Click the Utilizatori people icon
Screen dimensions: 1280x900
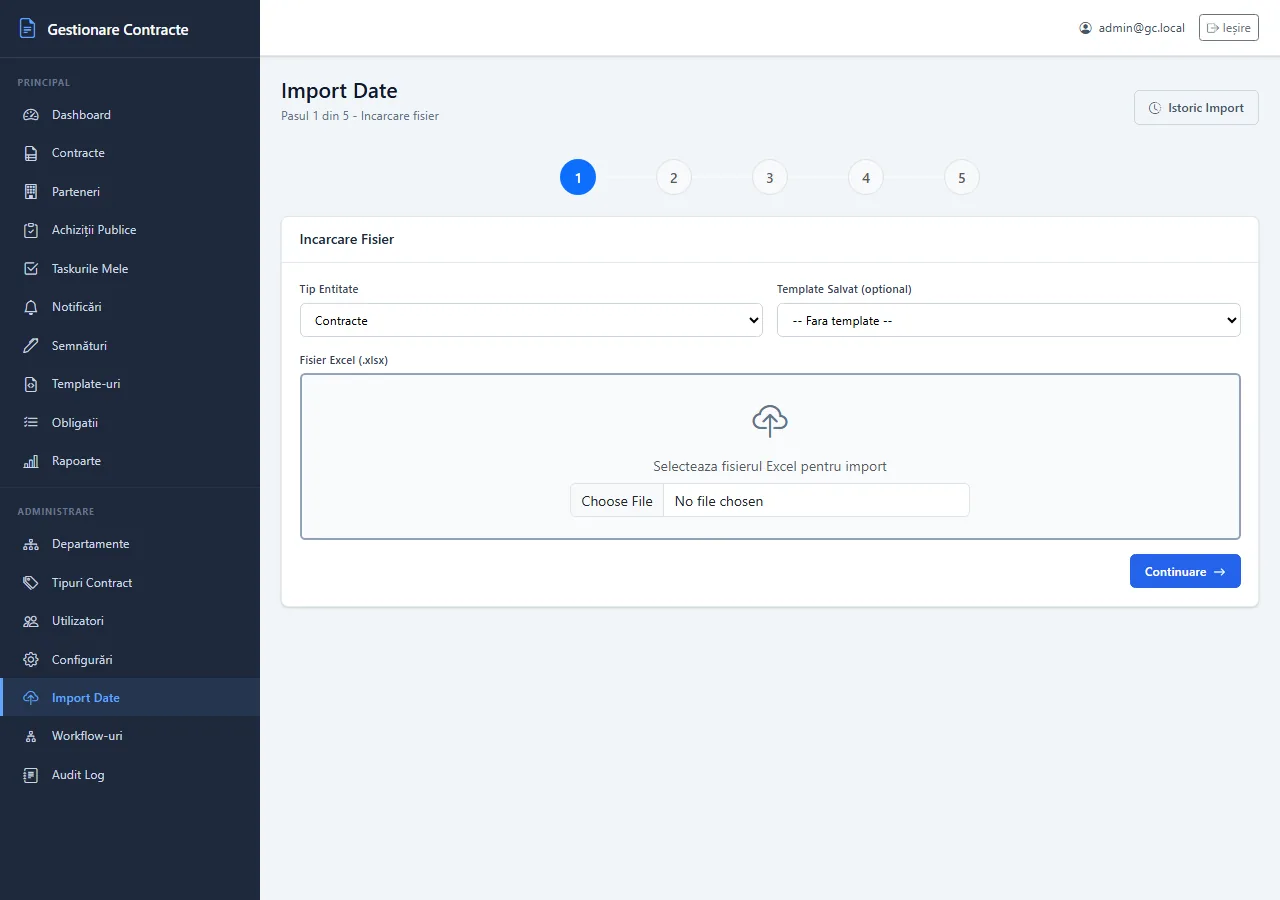[x=31, y=621]
